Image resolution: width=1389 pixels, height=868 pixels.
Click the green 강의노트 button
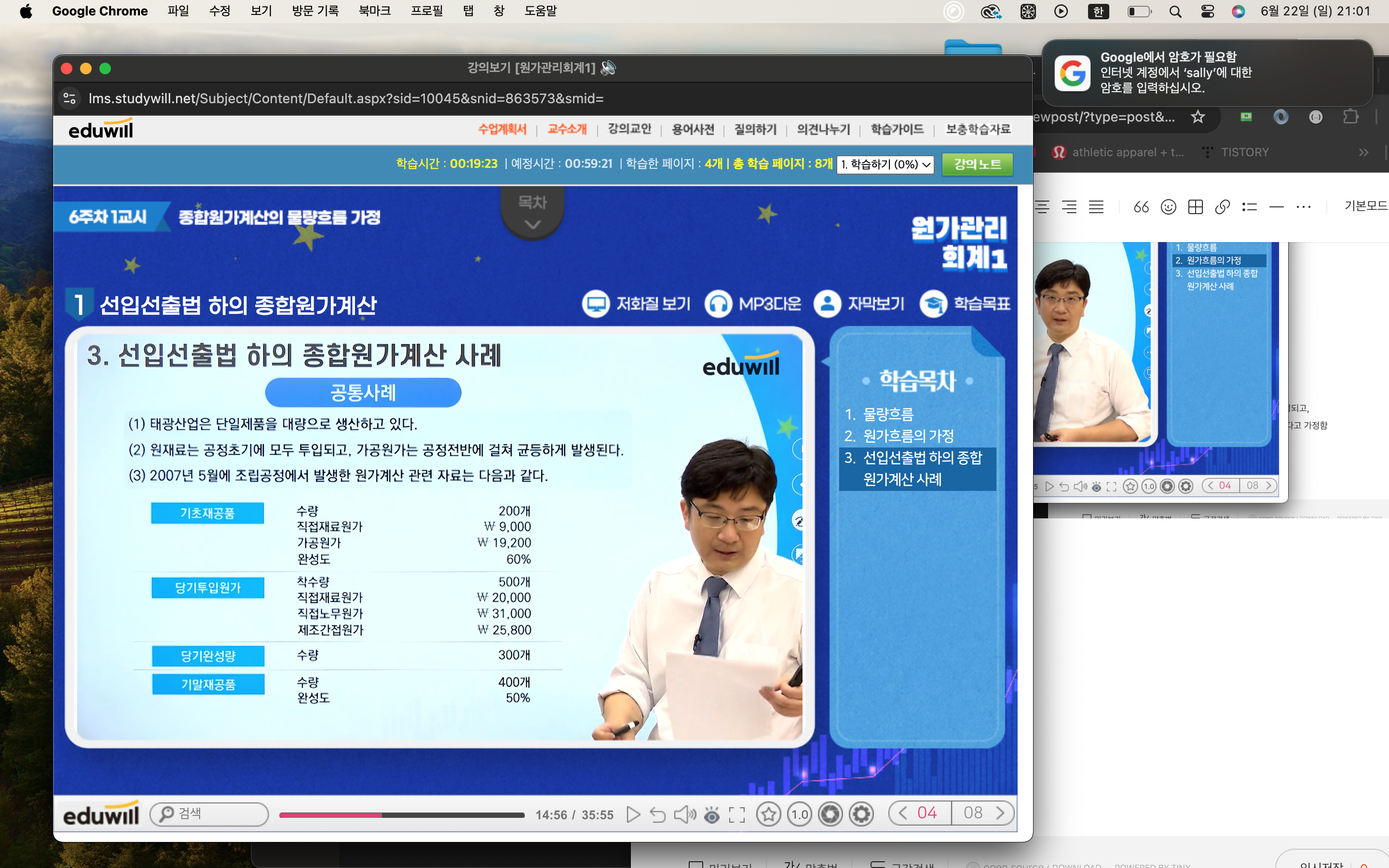click(x=977, y=164)
